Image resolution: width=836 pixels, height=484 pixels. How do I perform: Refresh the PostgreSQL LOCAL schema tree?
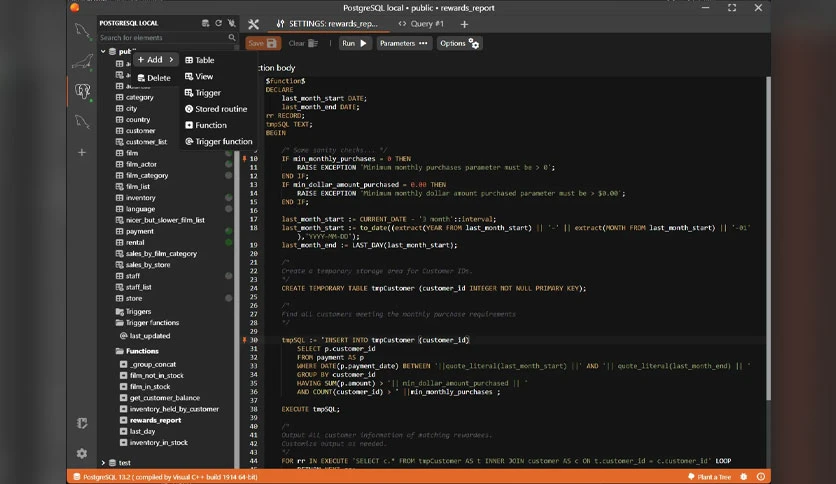219,23
